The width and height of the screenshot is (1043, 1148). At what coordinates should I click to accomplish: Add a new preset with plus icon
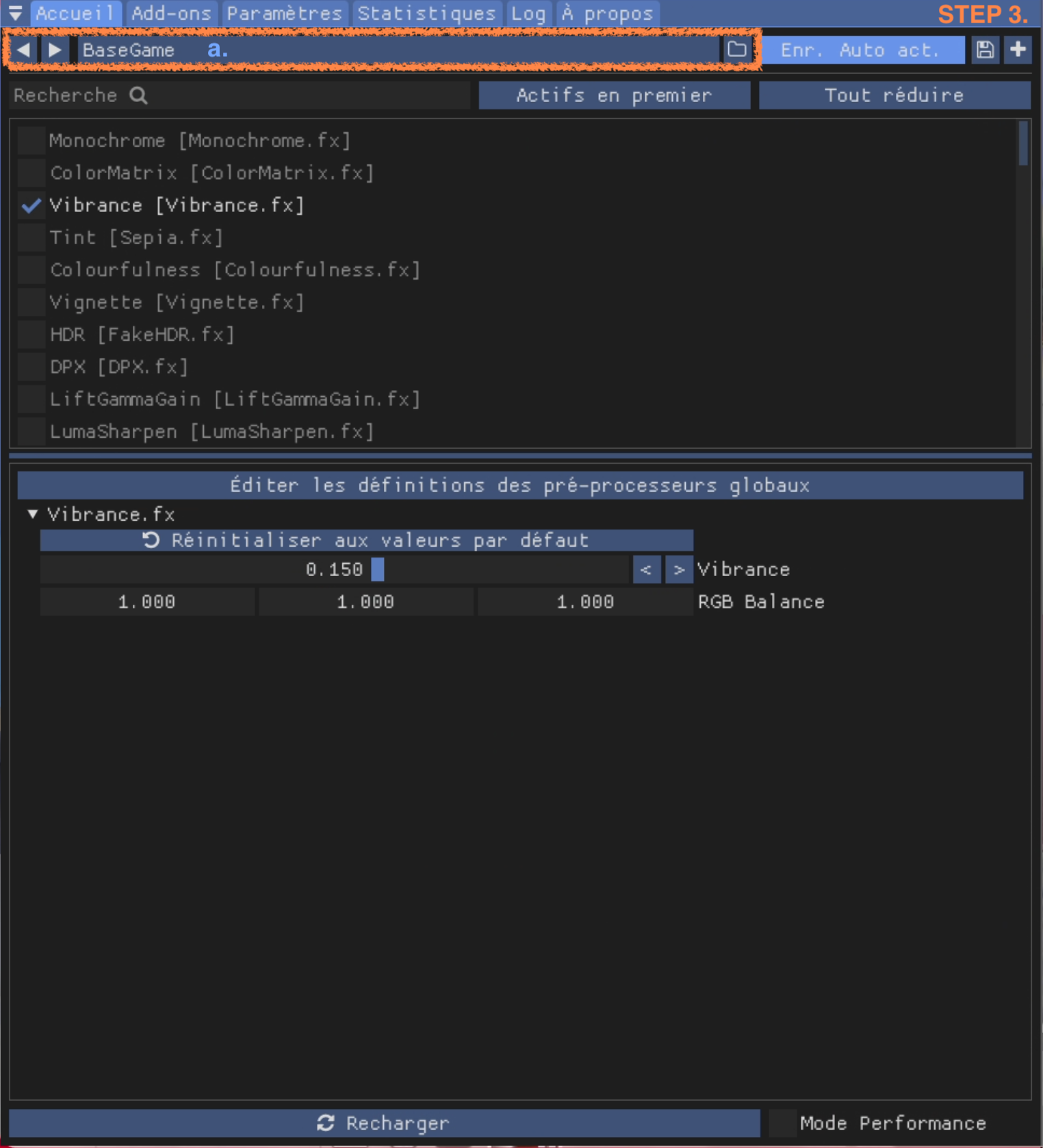tap(1018, 50)
